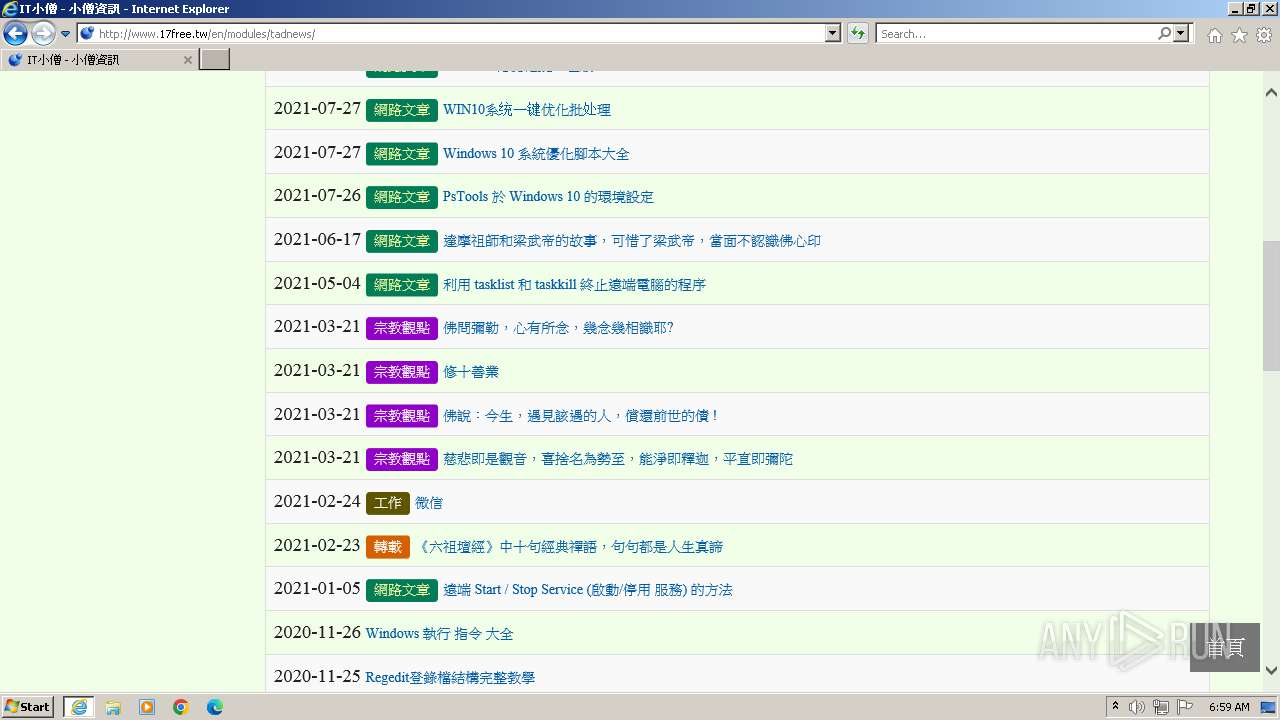Image resolution: width=1280 pixels, height=720 pixels.
Task: Open Action Center flag tray icon
Action: (x=1185, y=707)
